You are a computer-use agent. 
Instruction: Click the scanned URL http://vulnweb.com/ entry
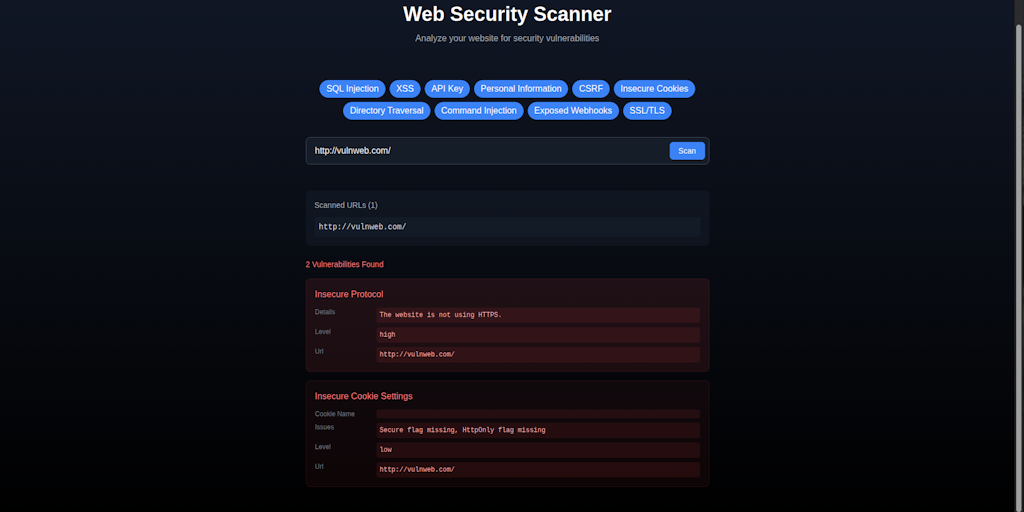click(362, 227)
